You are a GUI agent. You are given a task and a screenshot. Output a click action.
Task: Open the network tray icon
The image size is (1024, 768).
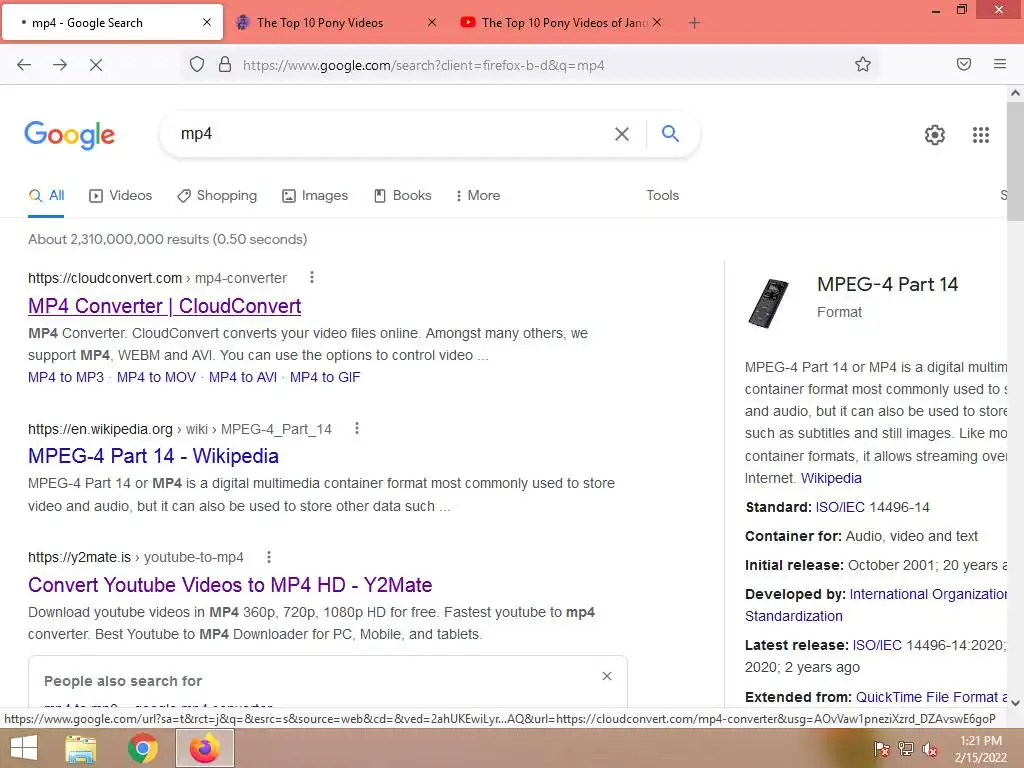[905, 749]
